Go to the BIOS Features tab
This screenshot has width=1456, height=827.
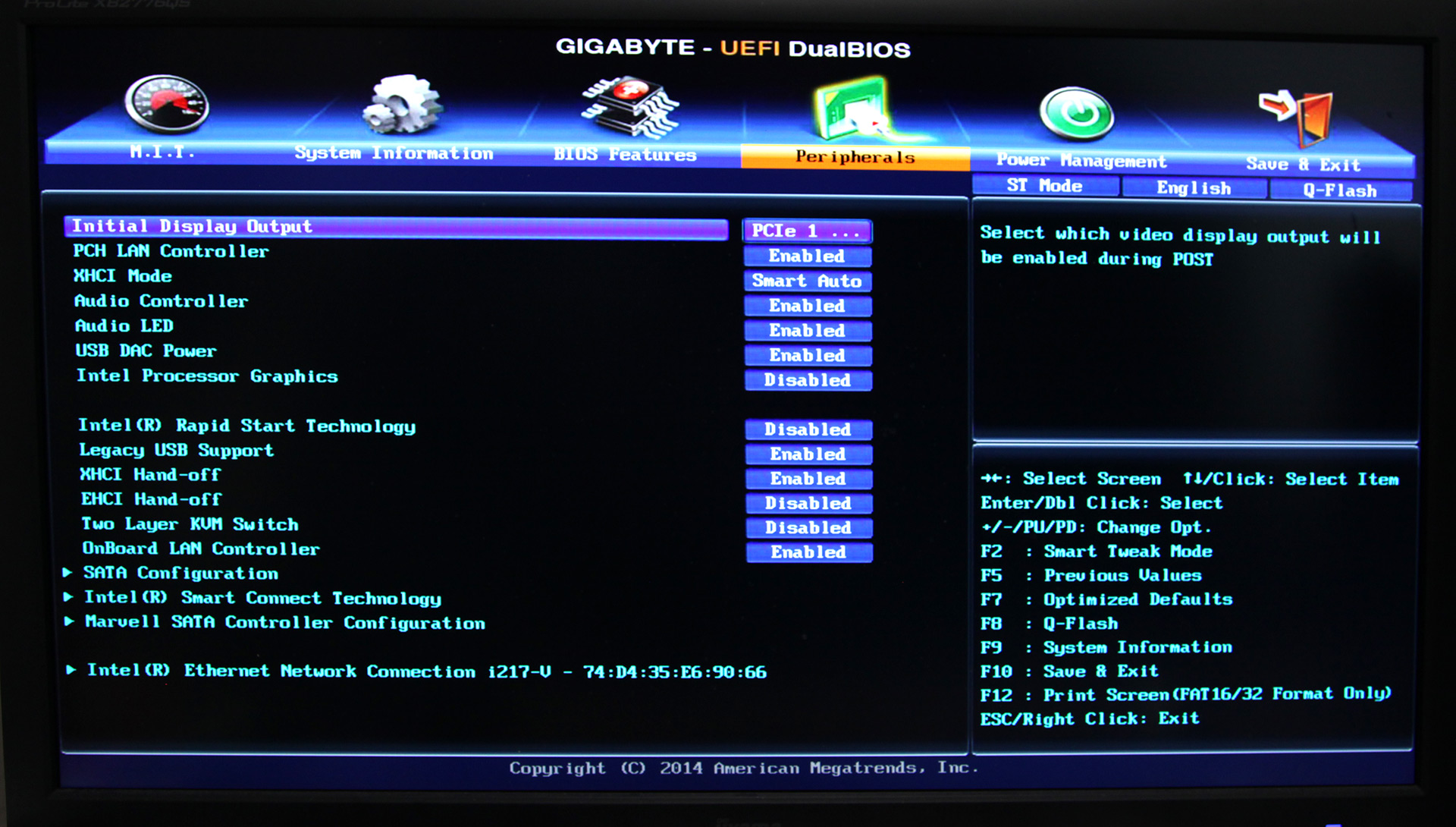(x=625, y=155)
